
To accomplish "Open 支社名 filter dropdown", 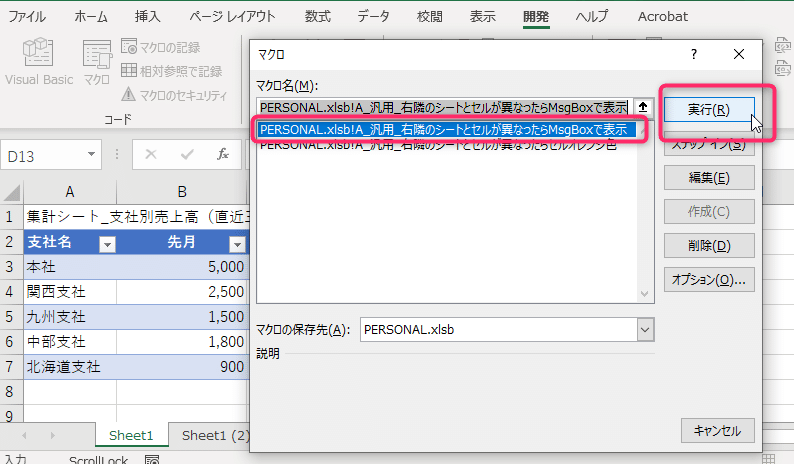I will click(107, 245).
